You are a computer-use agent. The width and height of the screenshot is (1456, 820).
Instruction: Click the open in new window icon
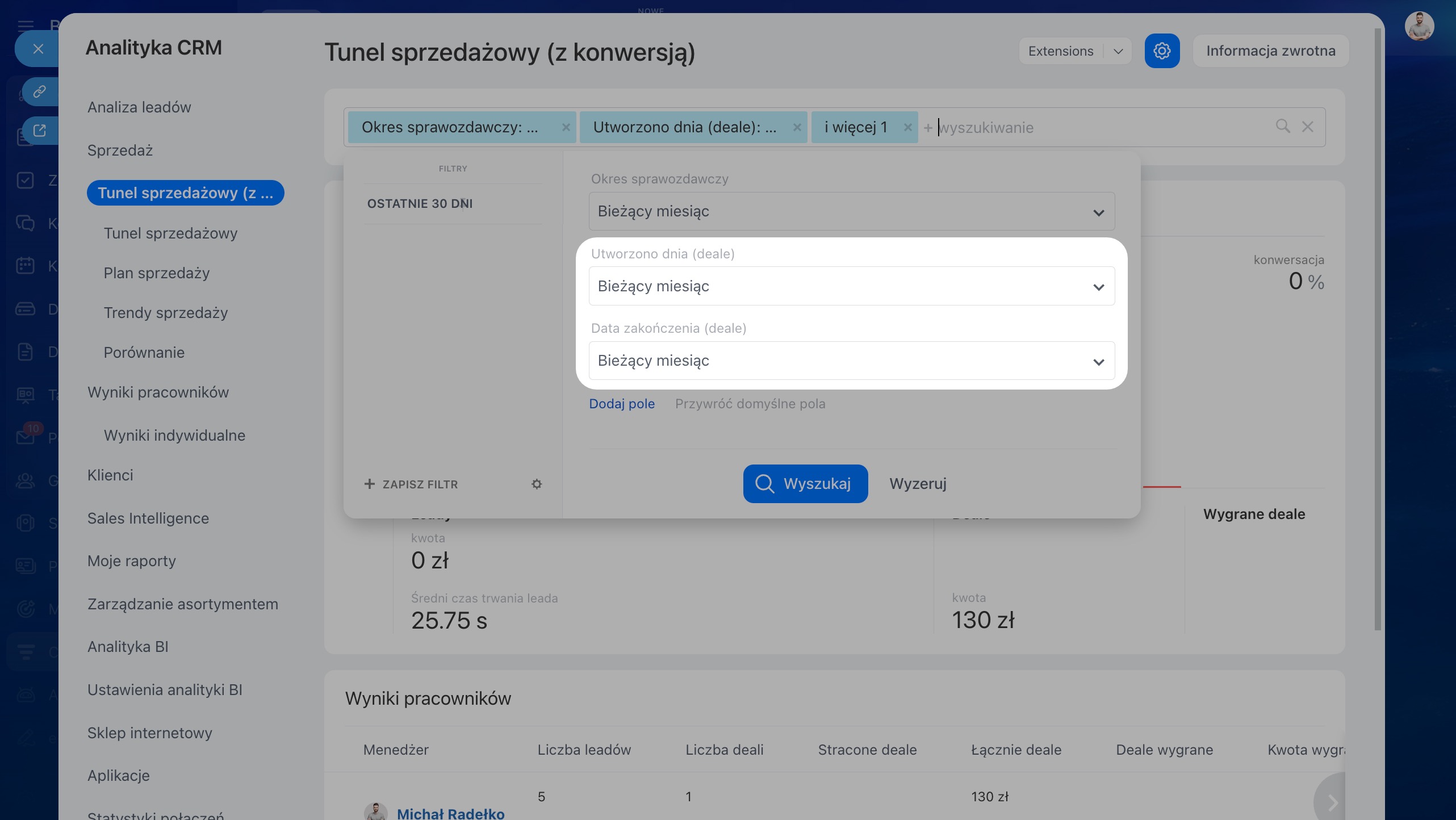(39, 131)
